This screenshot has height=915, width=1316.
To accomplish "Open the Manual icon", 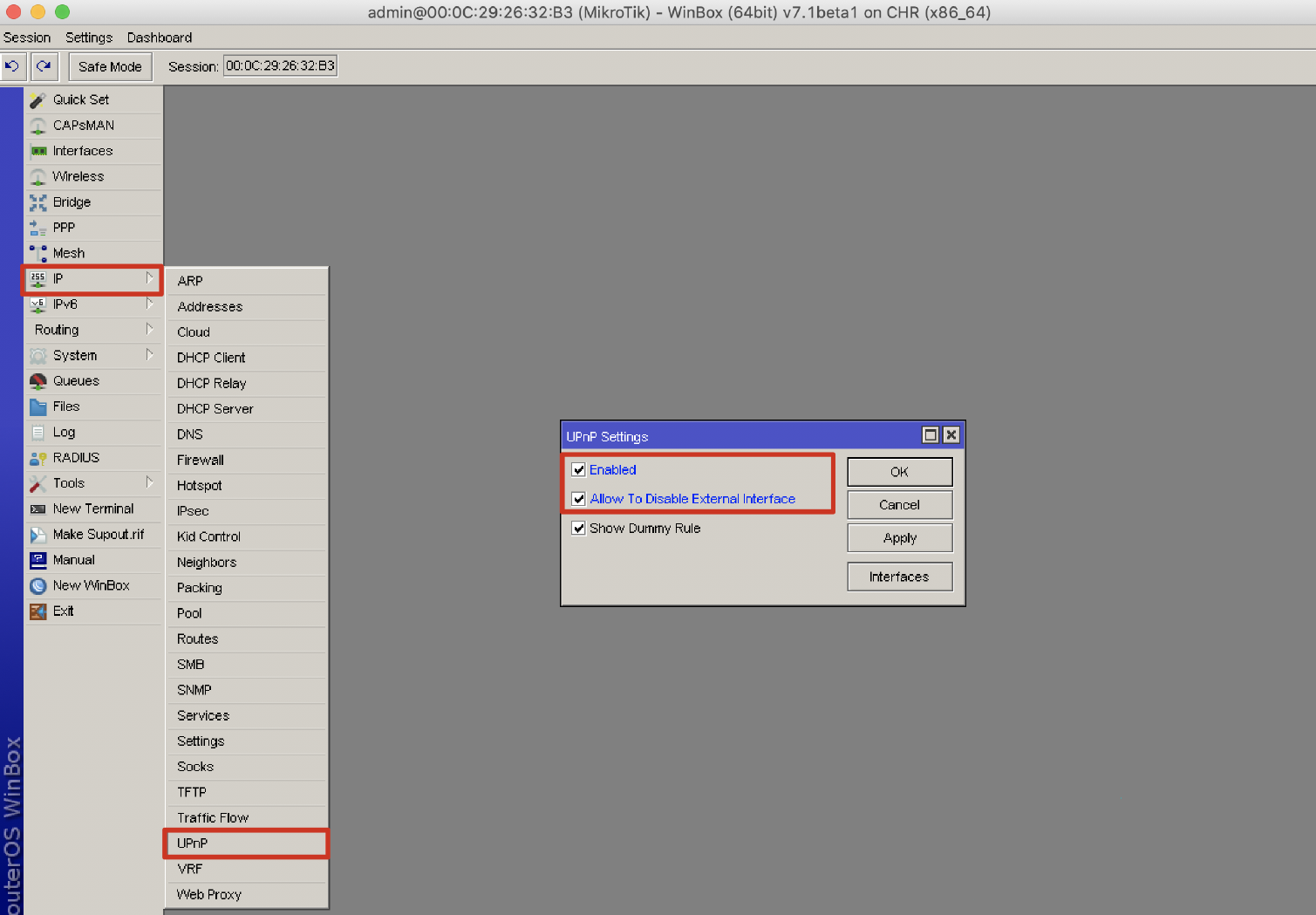I will pos(38,560).
